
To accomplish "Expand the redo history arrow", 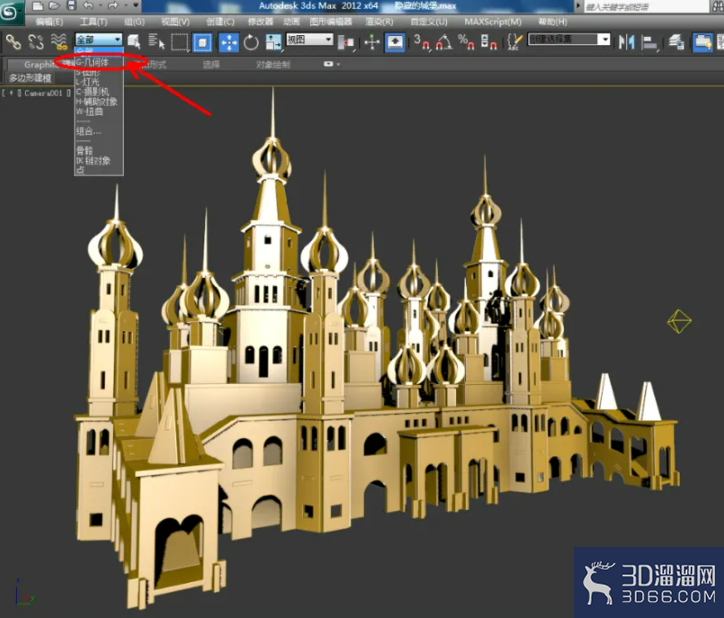I will [125, 6].
